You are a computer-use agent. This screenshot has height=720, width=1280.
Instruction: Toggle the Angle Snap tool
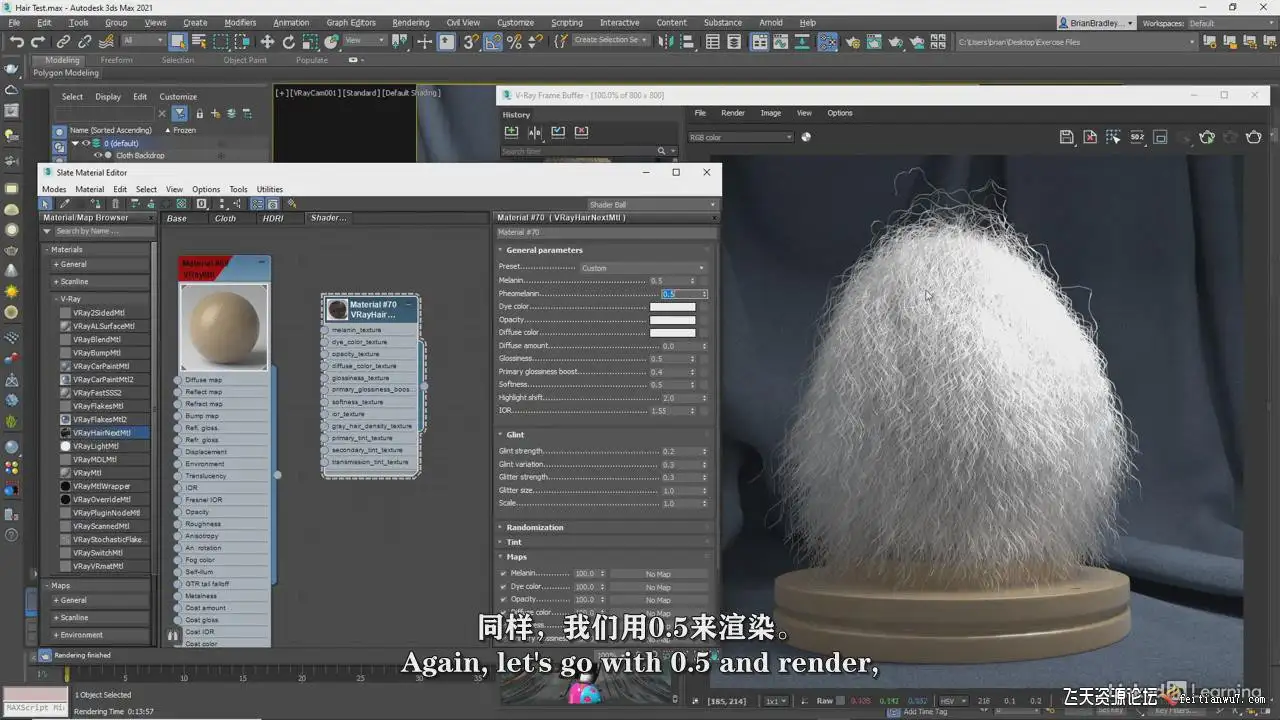click(494, 41)
